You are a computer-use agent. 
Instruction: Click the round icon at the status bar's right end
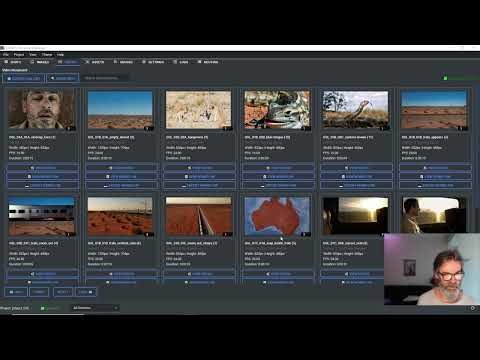coord(473,308)
